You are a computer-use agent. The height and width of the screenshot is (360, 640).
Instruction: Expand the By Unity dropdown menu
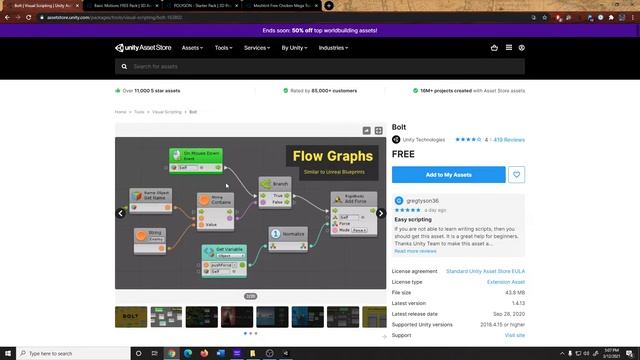(294, 48)
